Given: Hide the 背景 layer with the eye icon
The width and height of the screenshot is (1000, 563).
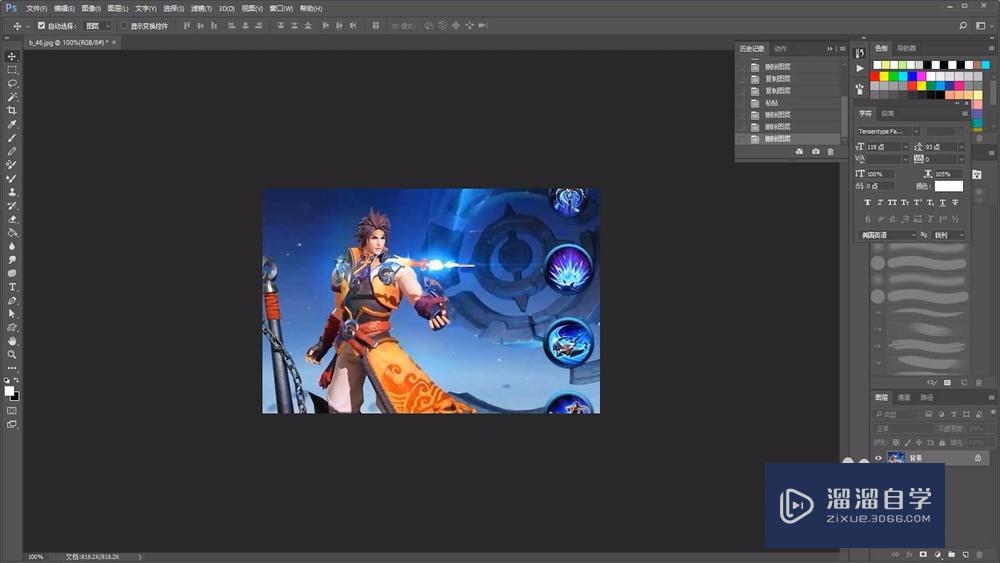Looking at the screenshot, I should 879,458.
